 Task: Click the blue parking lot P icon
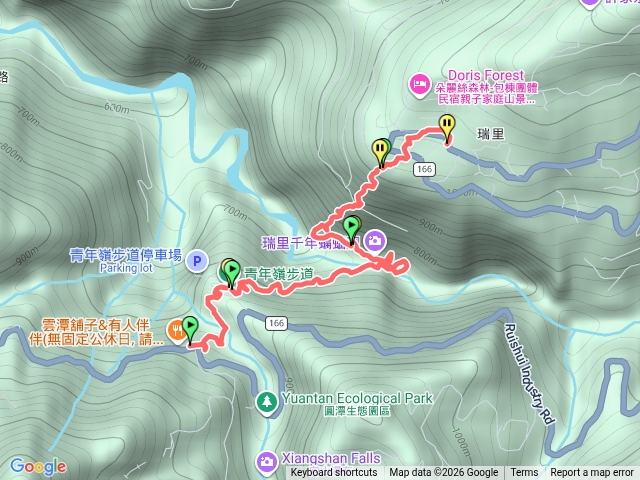(197, 261)
